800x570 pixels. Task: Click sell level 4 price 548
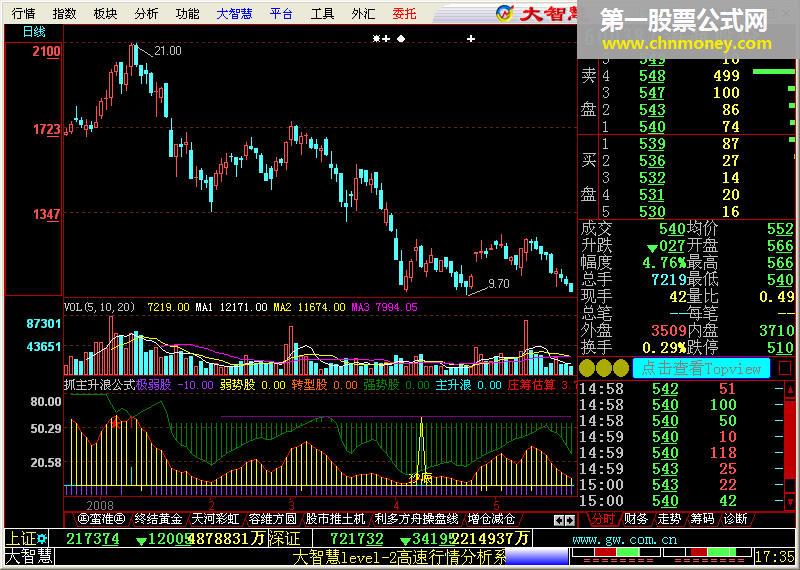pos(652,76)
